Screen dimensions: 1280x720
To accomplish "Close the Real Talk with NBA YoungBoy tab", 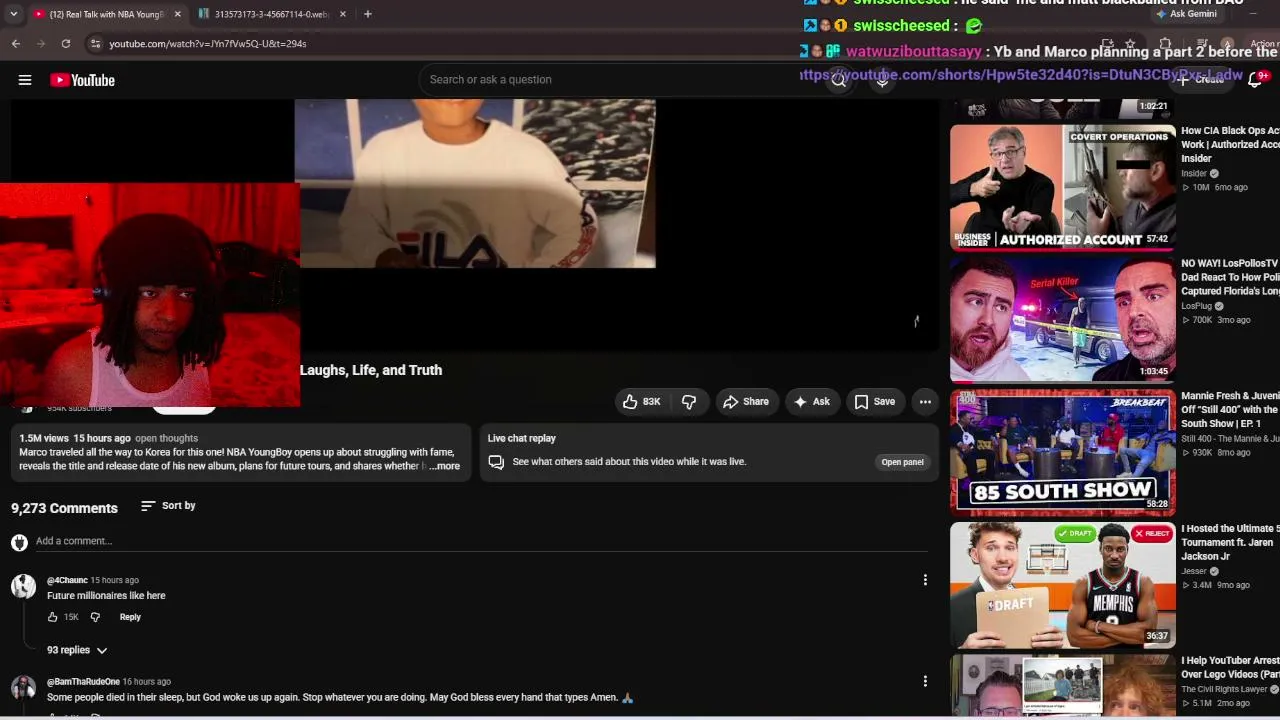I will click(178, 14).
